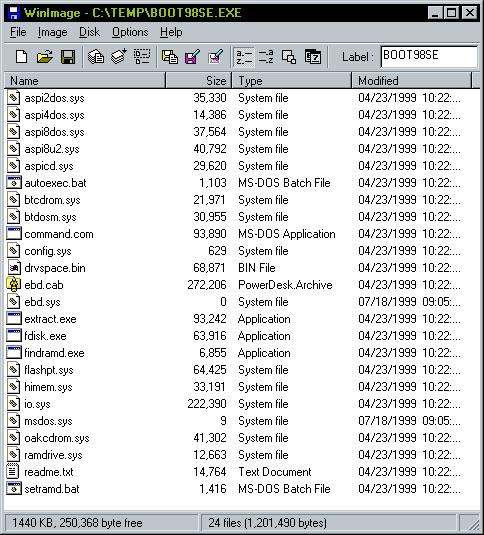The height and width of the screenshot is (535, 484).
Task: Select file name aspi8dos.sys
Action: pyautogui.click(x=54, y=132)
